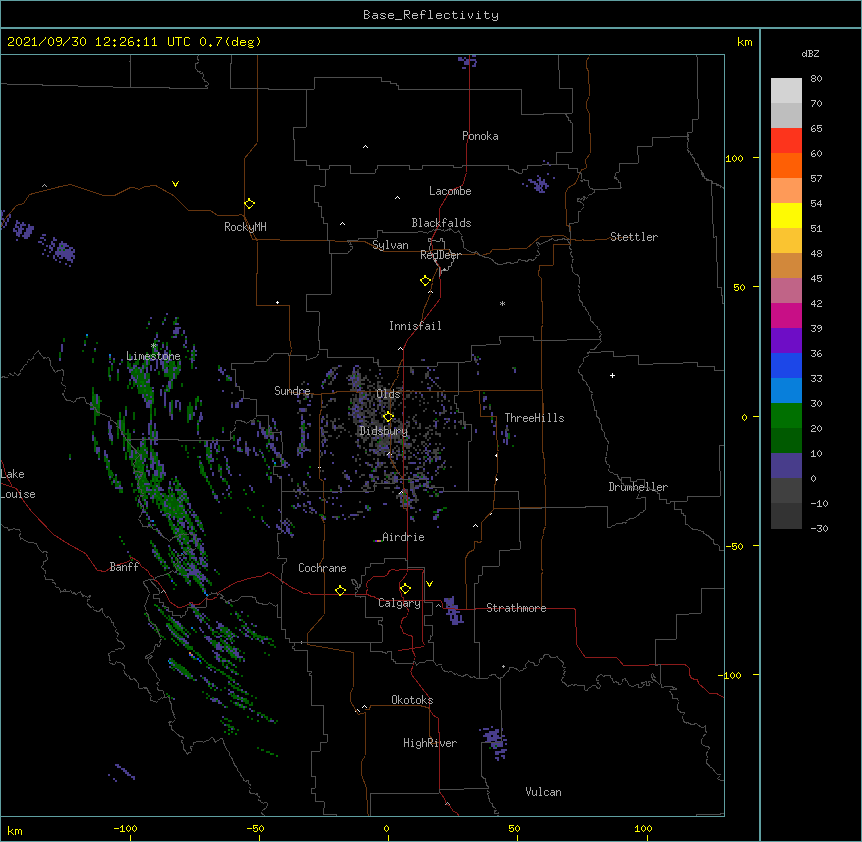Click the 100 tick on the right axis

coord(734,158)
